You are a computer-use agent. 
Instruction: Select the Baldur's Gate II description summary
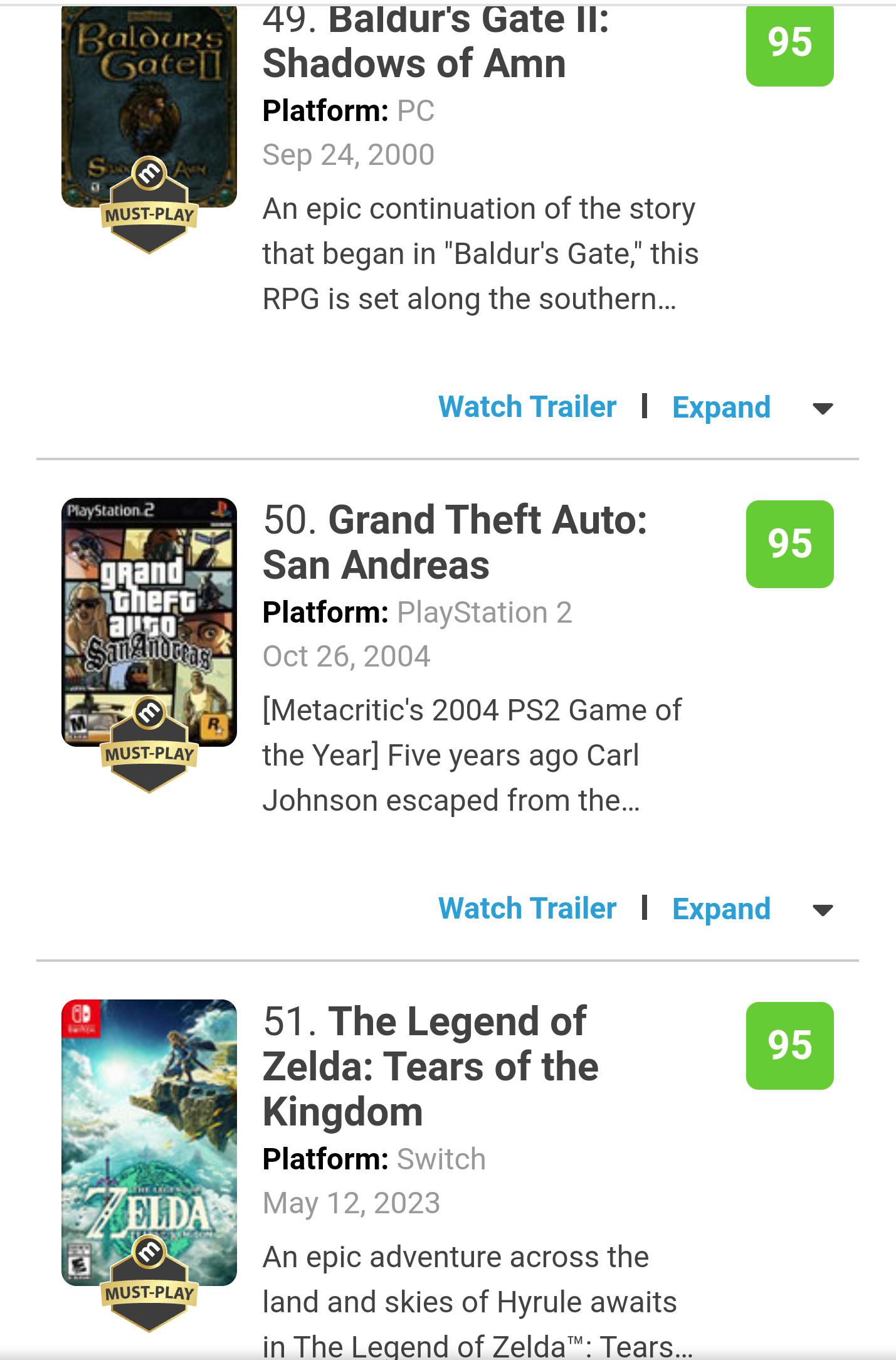[480, 254]
